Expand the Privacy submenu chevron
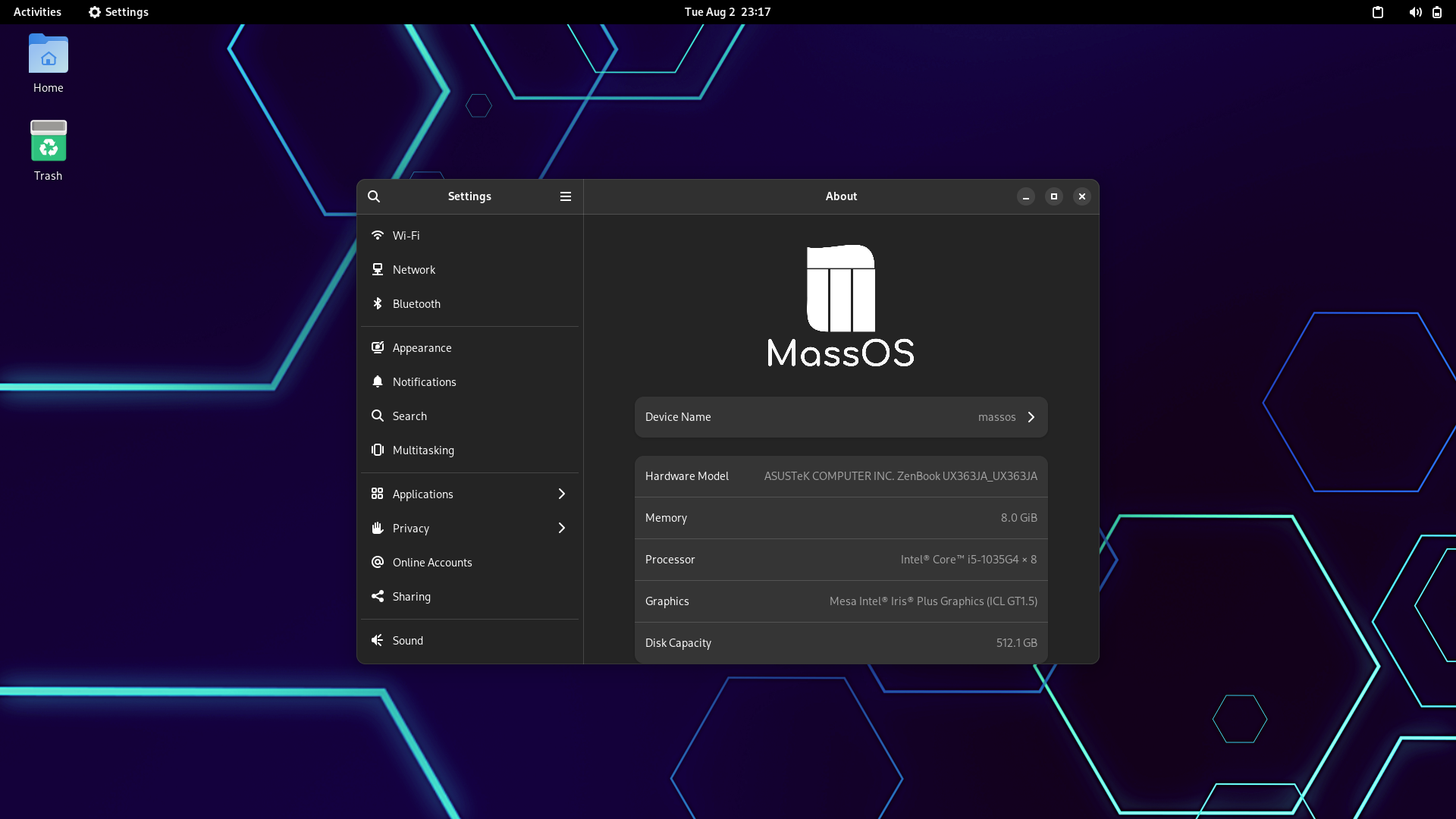The height and width of the screenshot is (819, 1456). coord(561,528)
